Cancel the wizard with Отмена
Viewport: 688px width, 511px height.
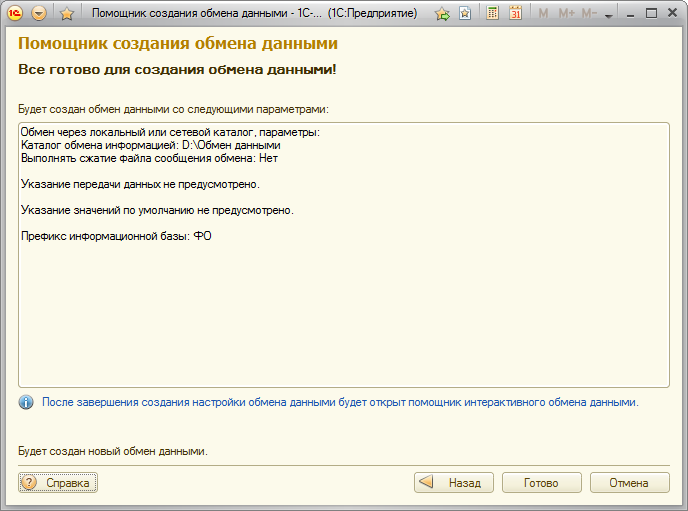tap(632, 483)
